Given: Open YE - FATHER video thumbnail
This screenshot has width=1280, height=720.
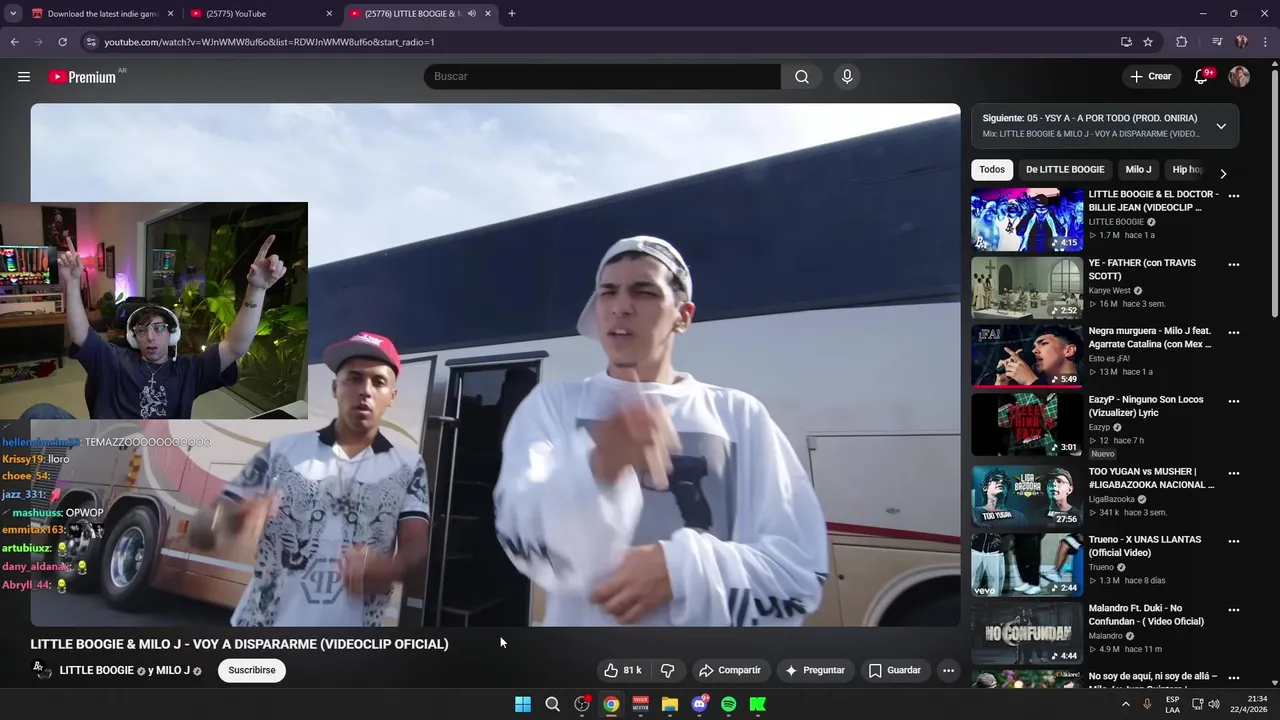Looking at the screenshot, I should (x=1027, y=288).
